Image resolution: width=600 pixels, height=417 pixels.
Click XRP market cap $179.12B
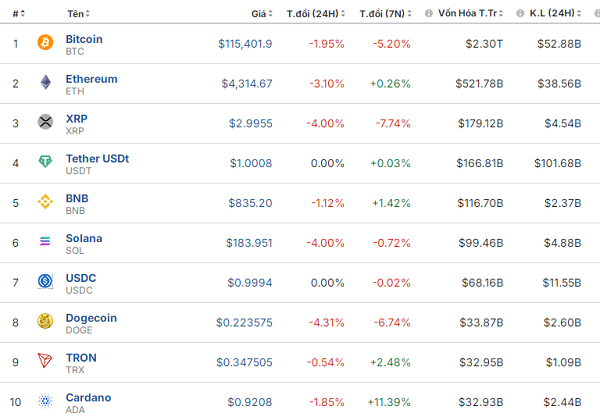(x=481, y=124)
